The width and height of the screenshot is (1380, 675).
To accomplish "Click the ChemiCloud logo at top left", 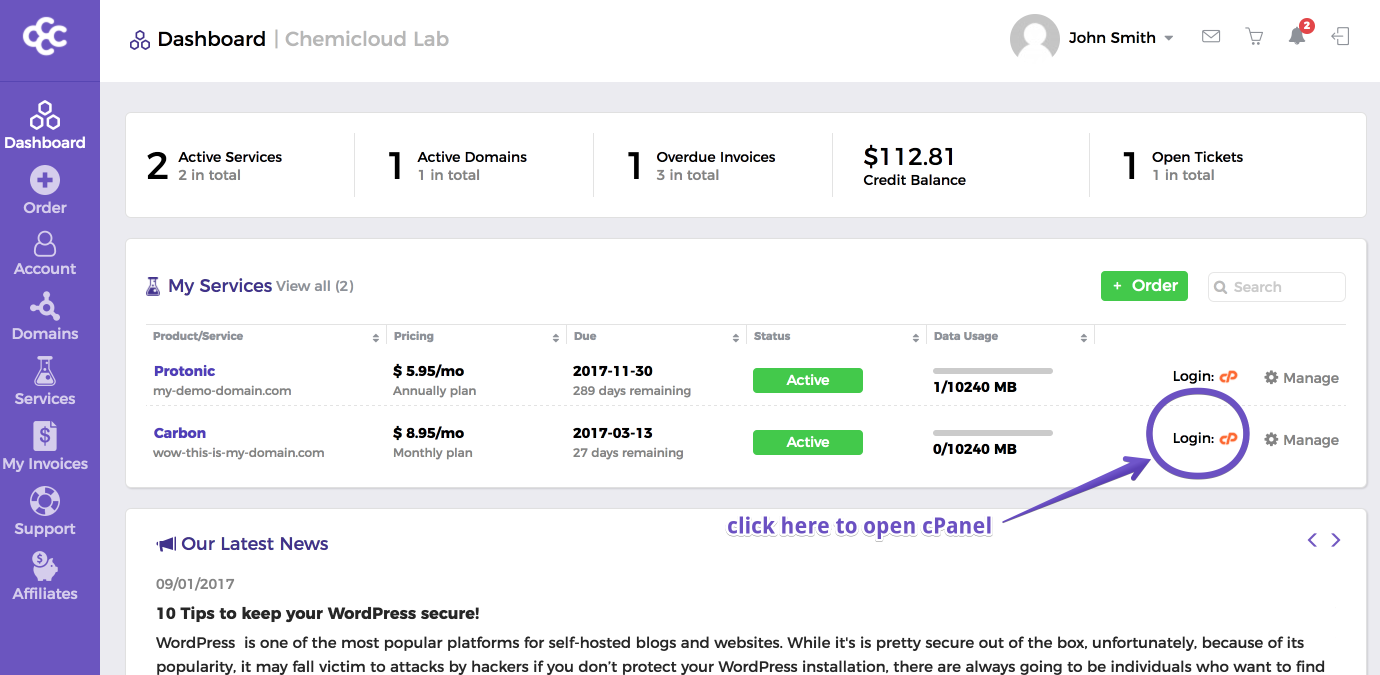I will (x=45, y=37).
